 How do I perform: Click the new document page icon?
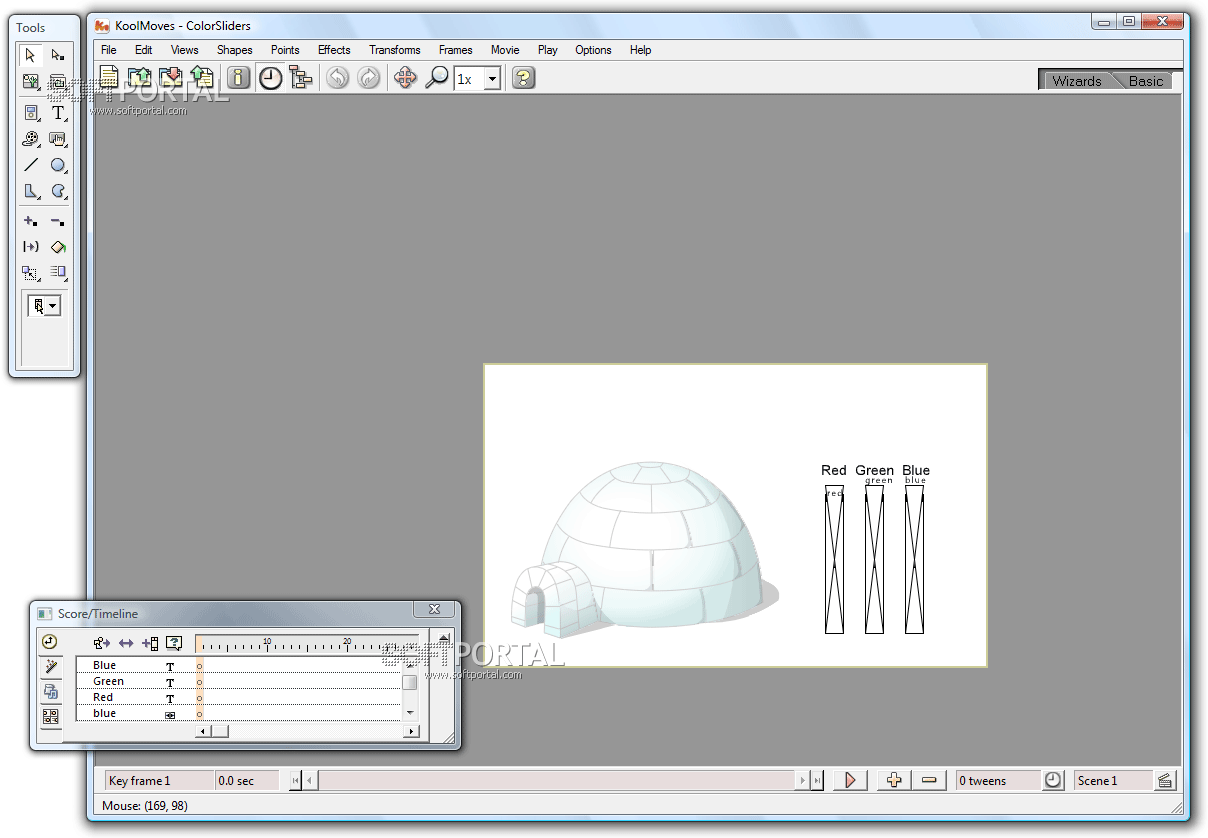tap(109, 78)
